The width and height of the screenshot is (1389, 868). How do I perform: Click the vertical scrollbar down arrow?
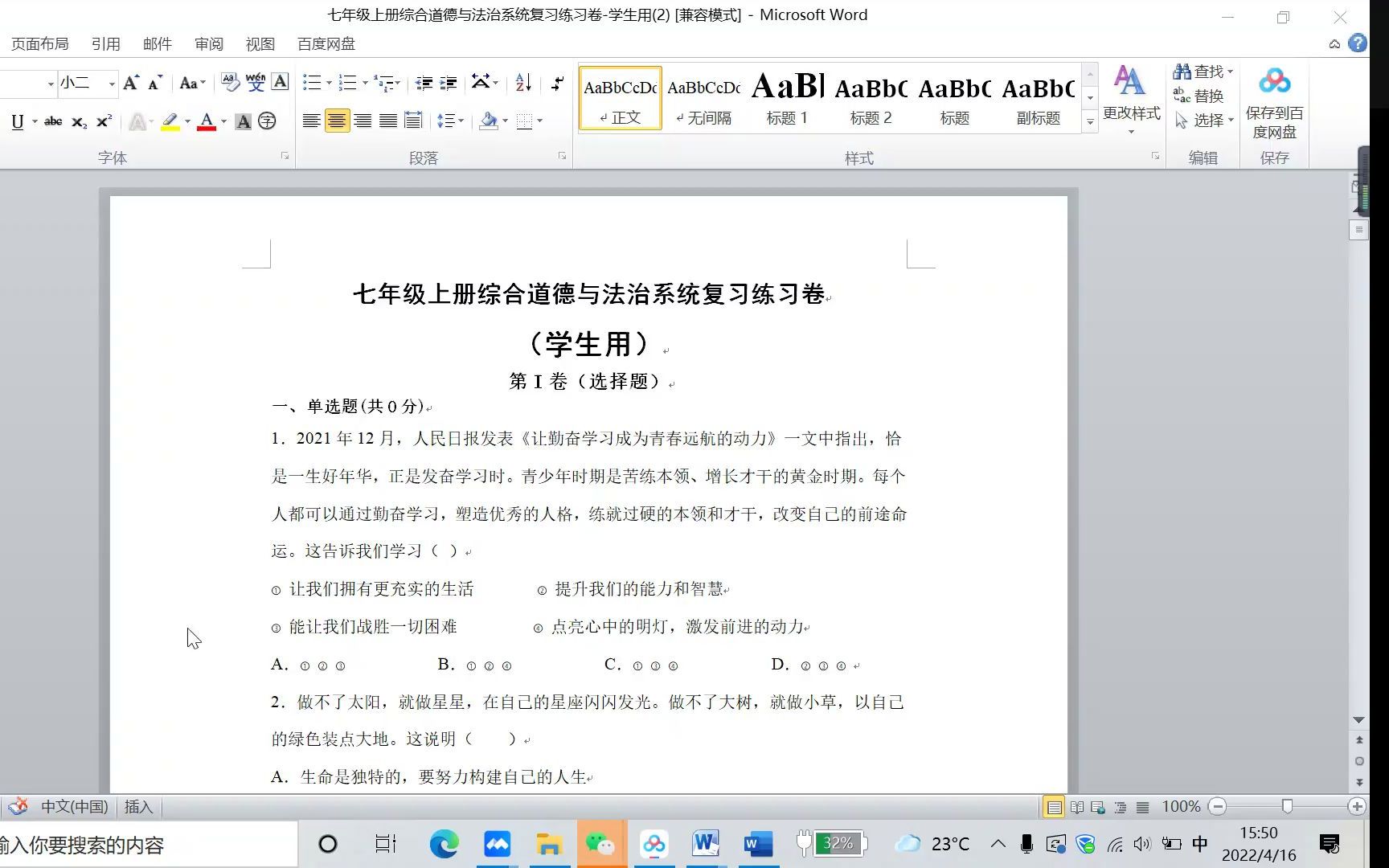point(1358,720)
